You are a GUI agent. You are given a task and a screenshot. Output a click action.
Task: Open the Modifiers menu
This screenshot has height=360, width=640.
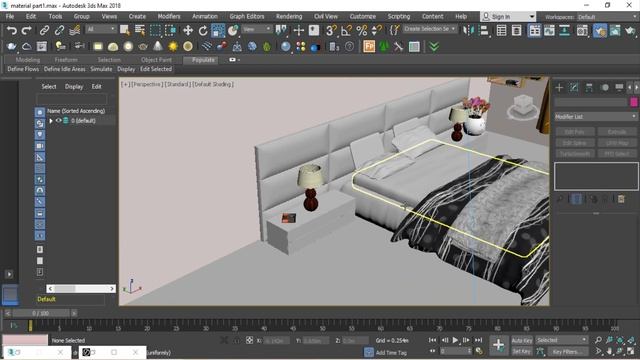(169, 16)
